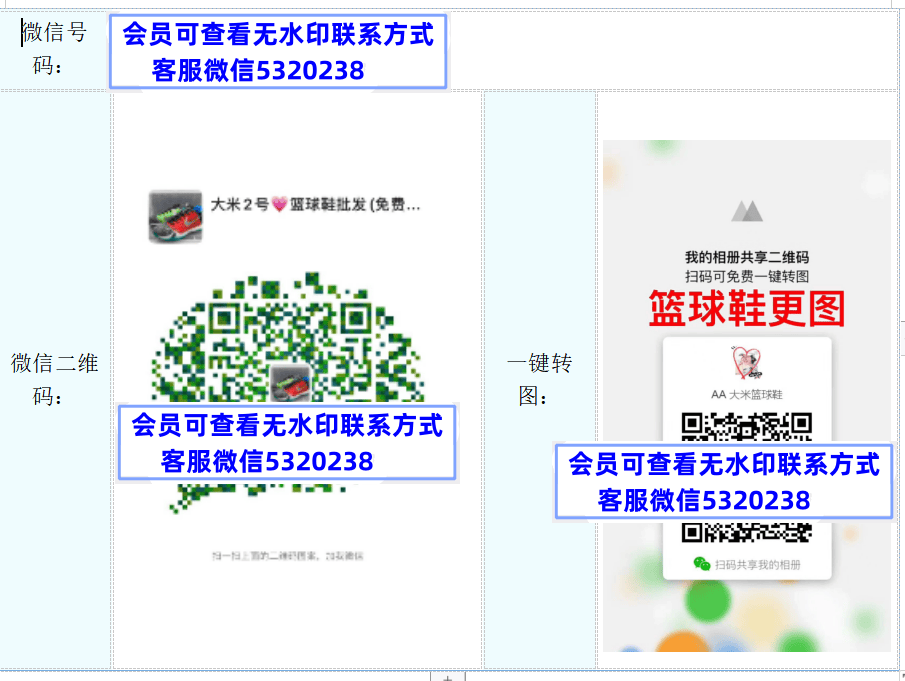905x681 pixels.
Task: Click the black album QR code
Action: [x=747, y=477]
